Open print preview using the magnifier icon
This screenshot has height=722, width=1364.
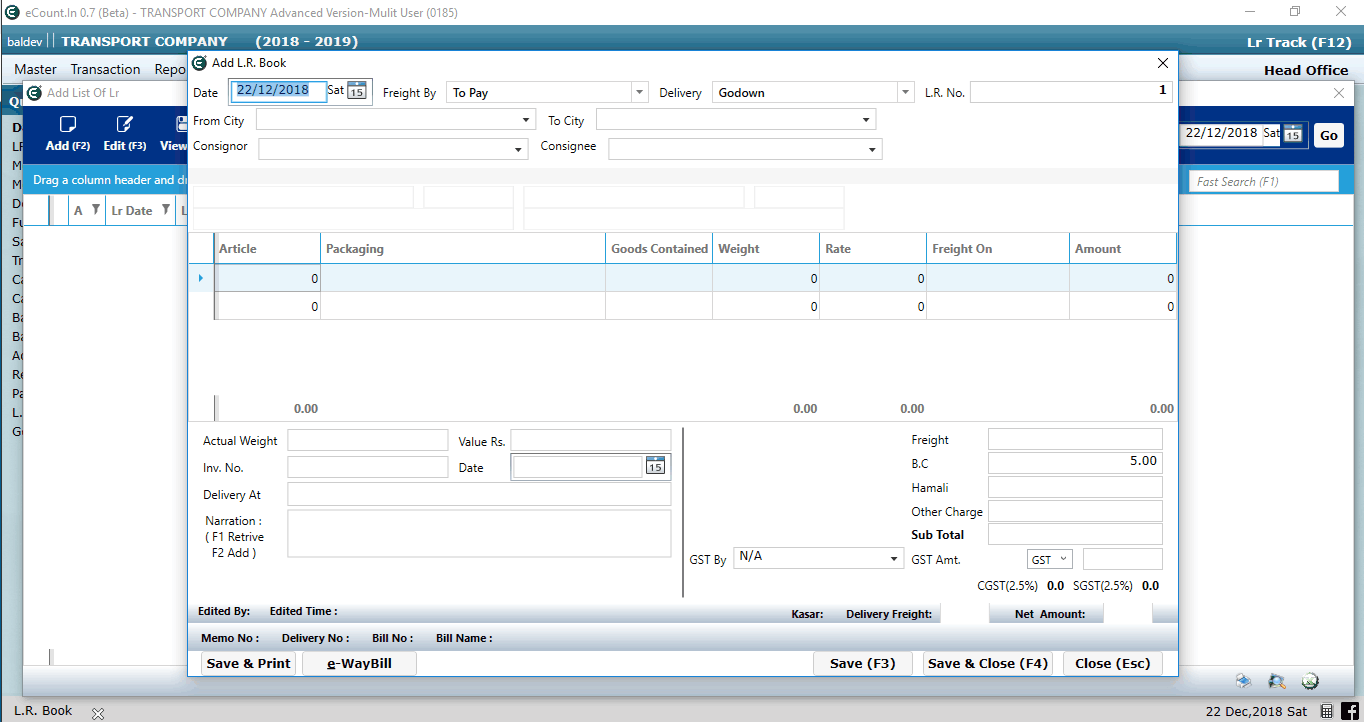(x=1276, y=680)
